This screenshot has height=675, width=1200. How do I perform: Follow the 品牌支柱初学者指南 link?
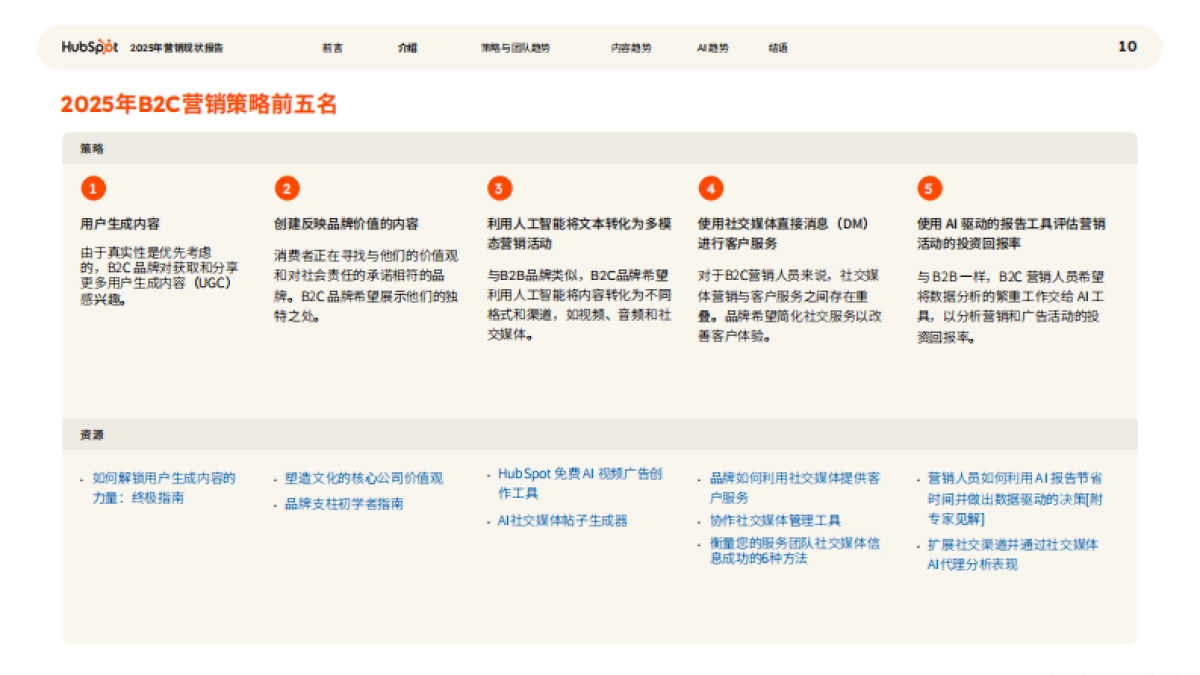tap(344, 504)
